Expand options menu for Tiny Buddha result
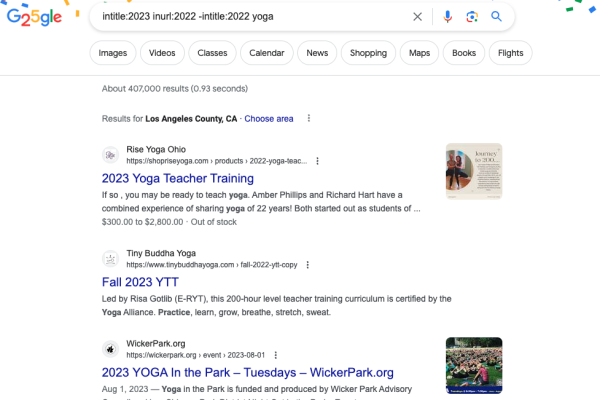This screenshot has height=400, width=600. pyautogui.click(x=308, y=265)
